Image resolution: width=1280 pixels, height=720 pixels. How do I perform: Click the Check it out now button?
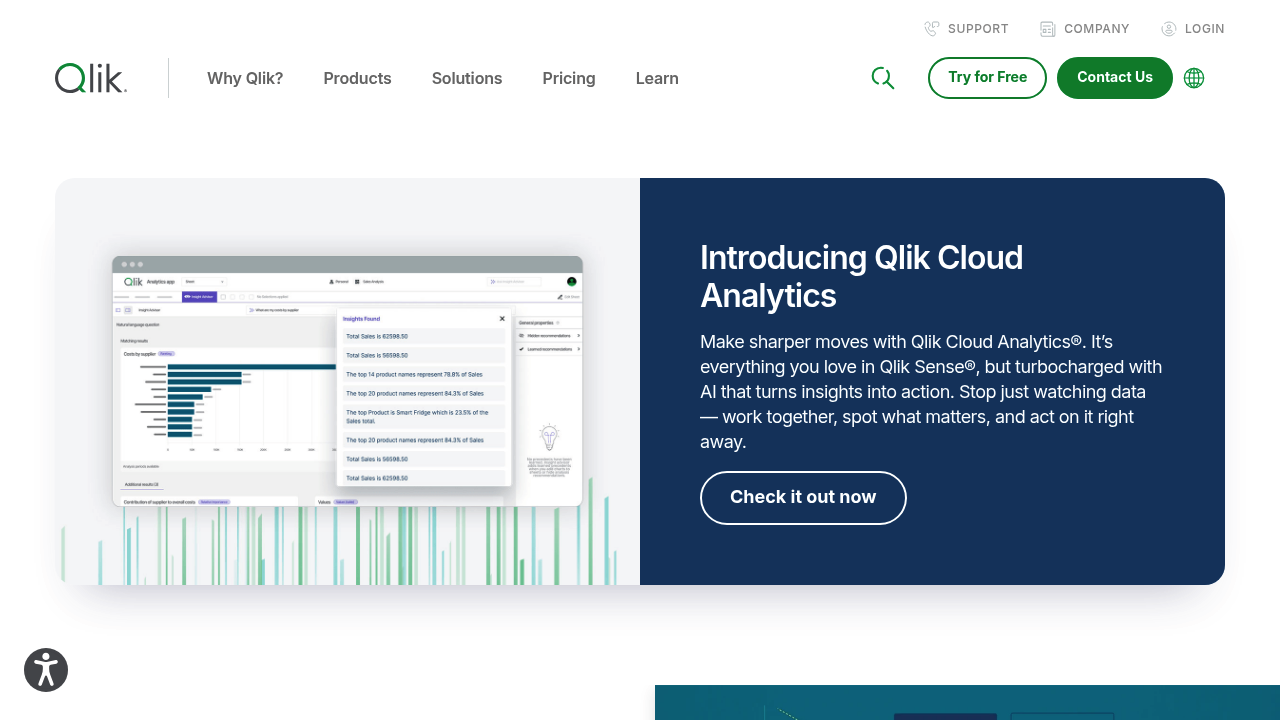coord(803,497)
